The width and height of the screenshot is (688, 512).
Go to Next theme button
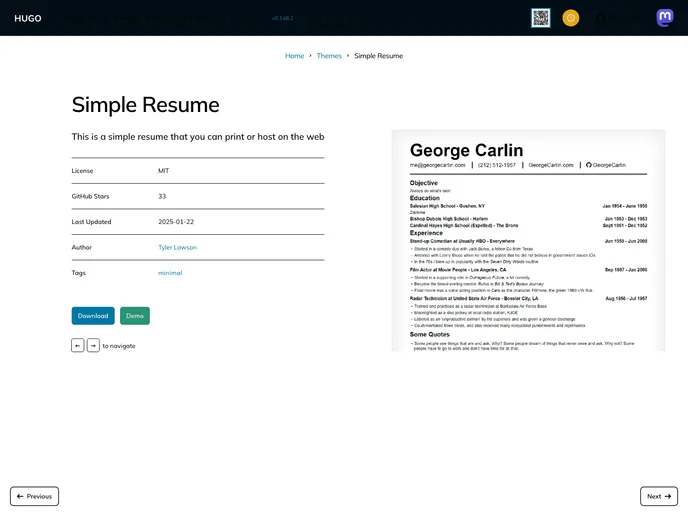click(x=659, y=496)
